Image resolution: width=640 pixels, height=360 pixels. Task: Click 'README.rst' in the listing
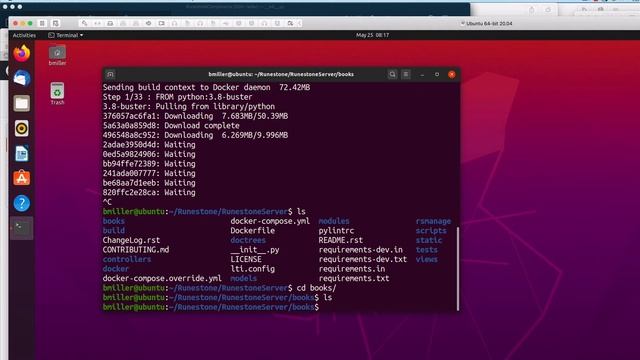pos(340,240)
